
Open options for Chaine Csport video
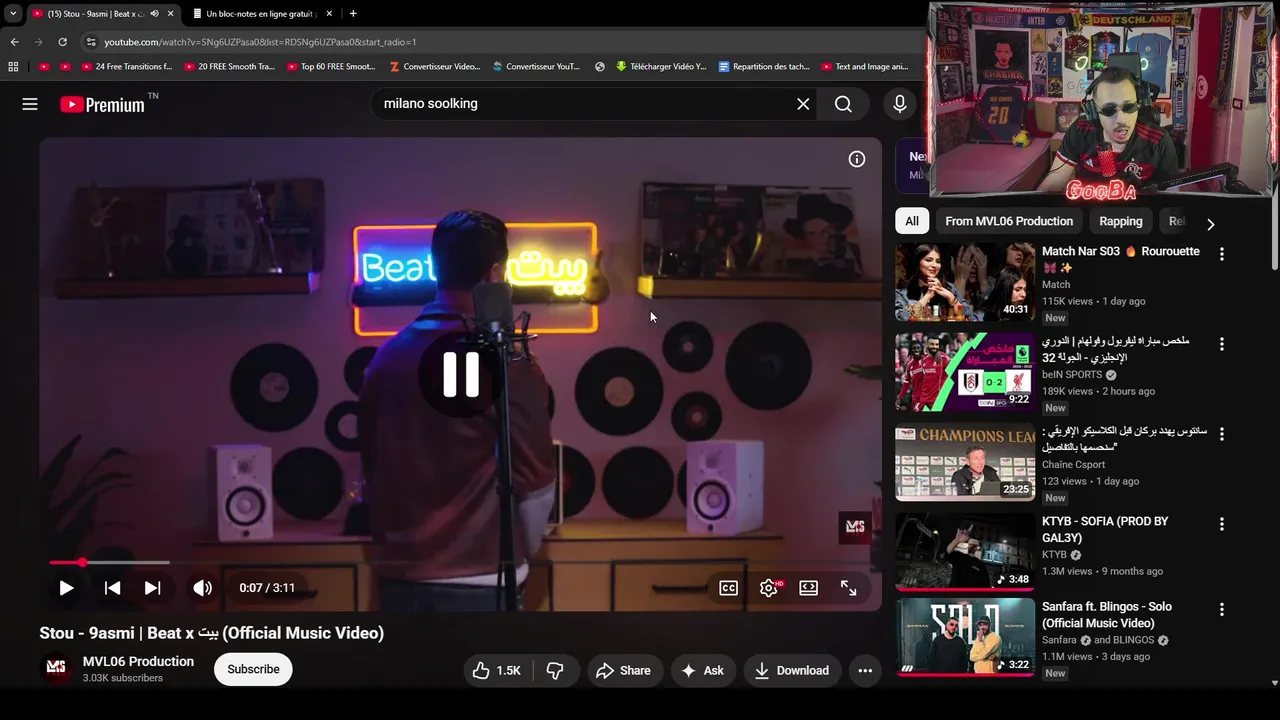click(x=1221, y=434)
